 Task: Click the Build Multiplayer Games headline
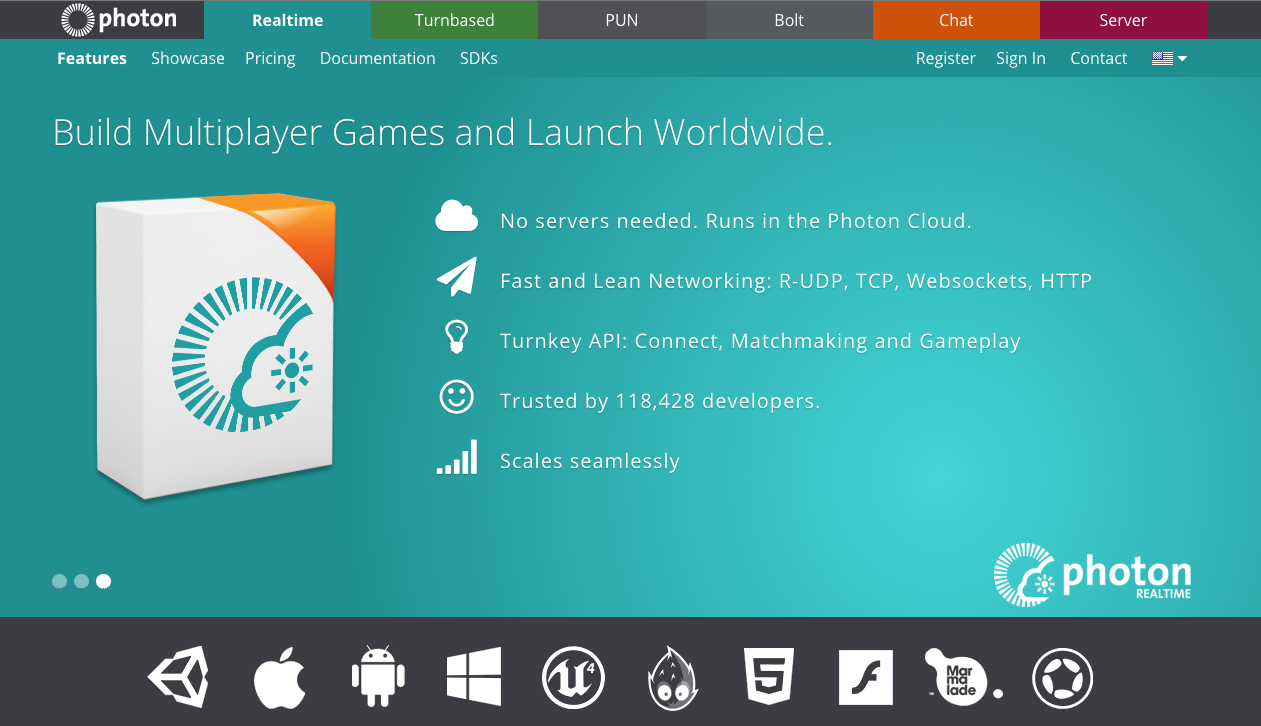443,132
